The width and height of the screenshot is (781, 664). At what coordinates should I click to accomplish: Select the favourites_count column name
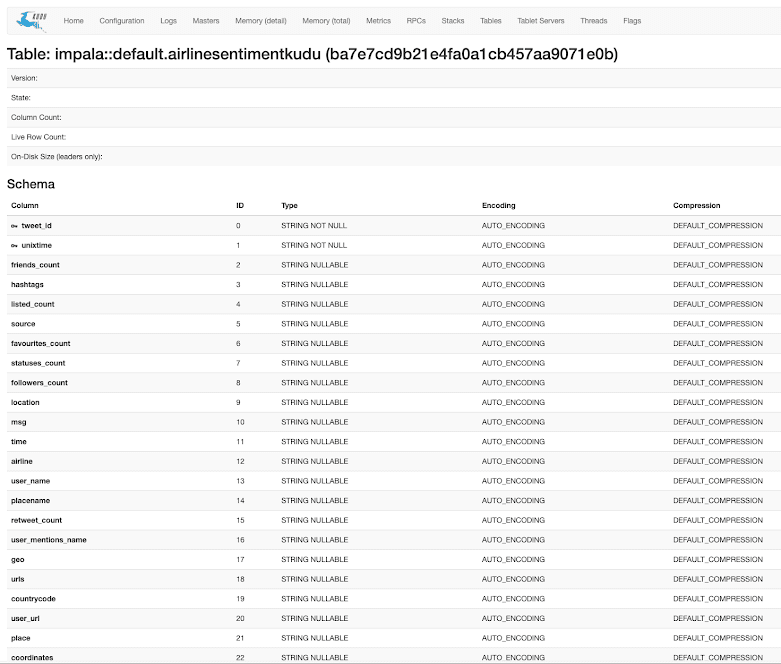coord(40,344)
